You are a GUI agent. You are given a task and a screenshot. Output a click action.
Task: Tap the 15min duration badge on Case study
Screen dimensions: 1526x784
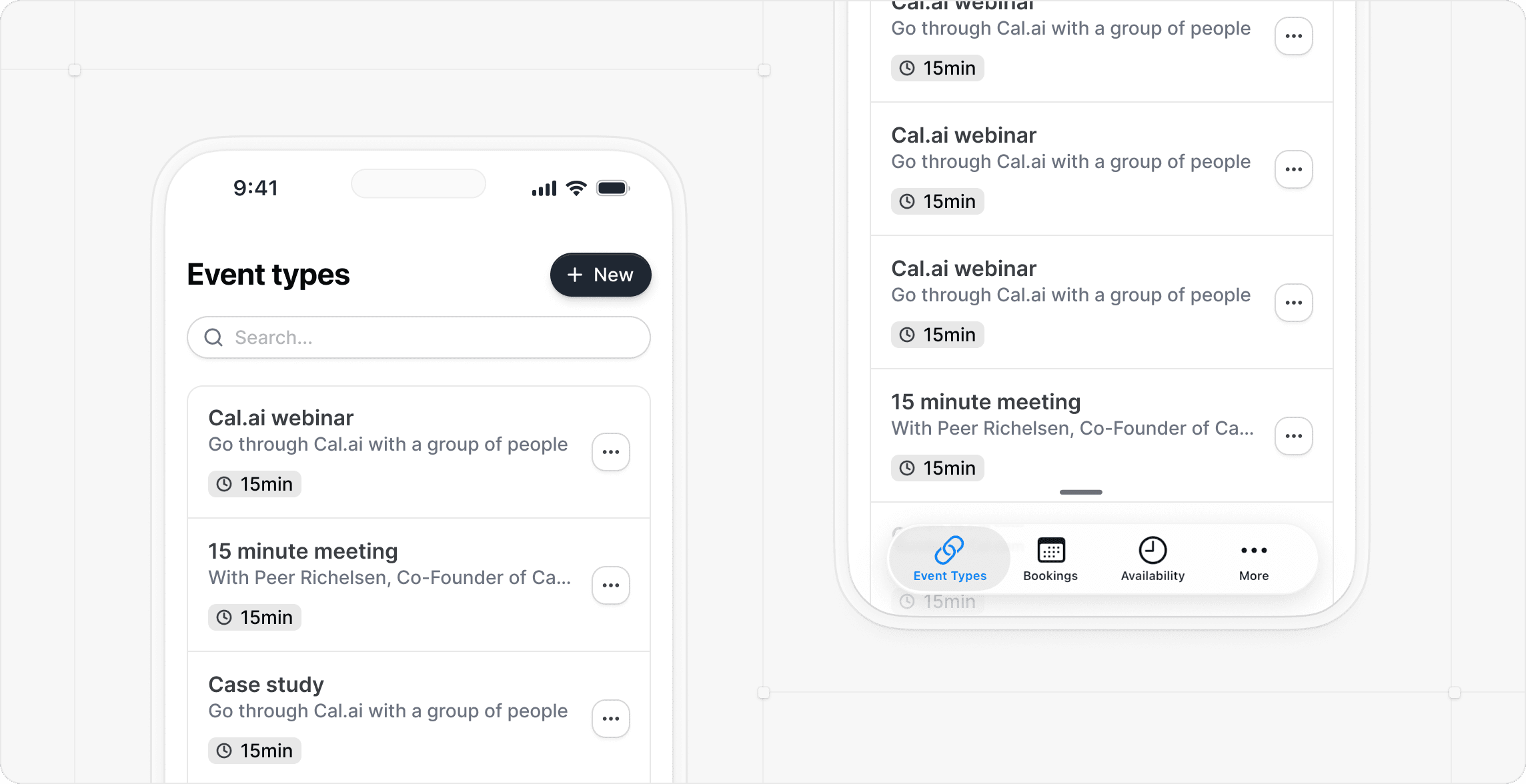pos(254,750)
